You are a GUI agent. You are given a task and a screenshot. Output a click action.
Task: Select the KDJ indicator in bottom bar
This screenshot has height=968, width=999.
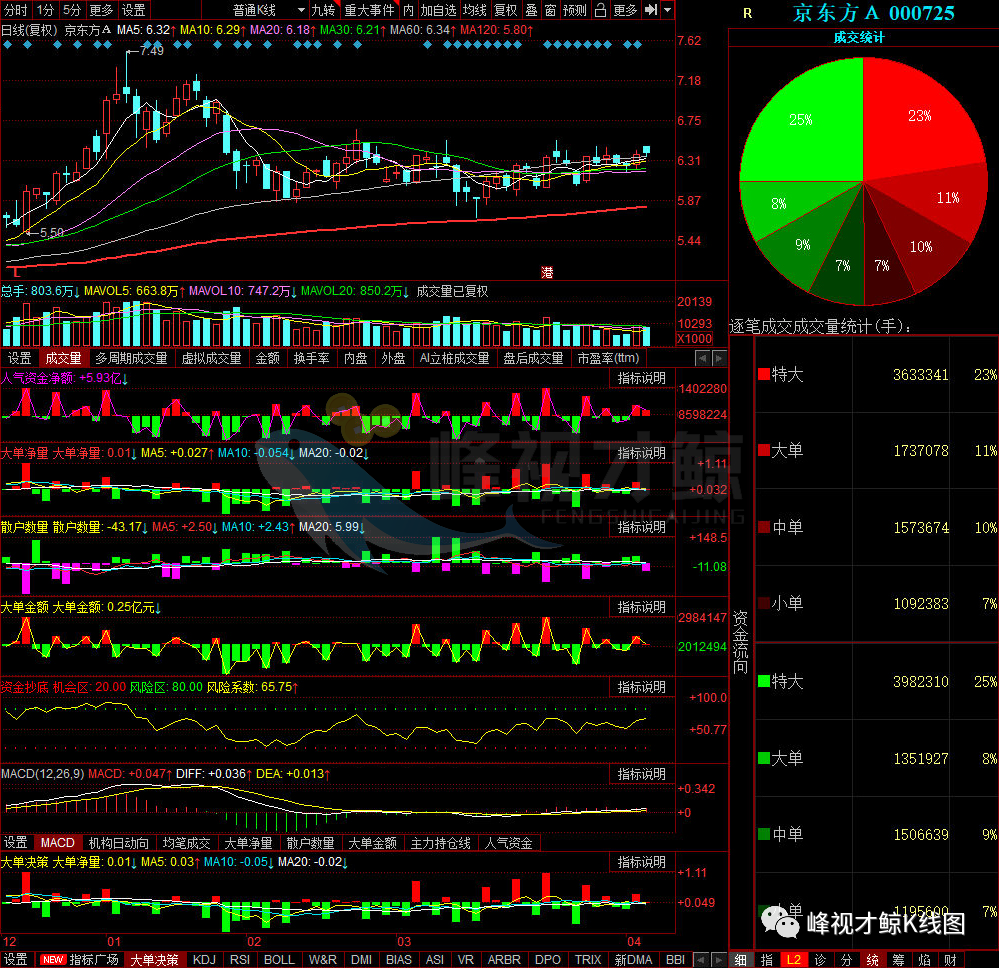204,959
